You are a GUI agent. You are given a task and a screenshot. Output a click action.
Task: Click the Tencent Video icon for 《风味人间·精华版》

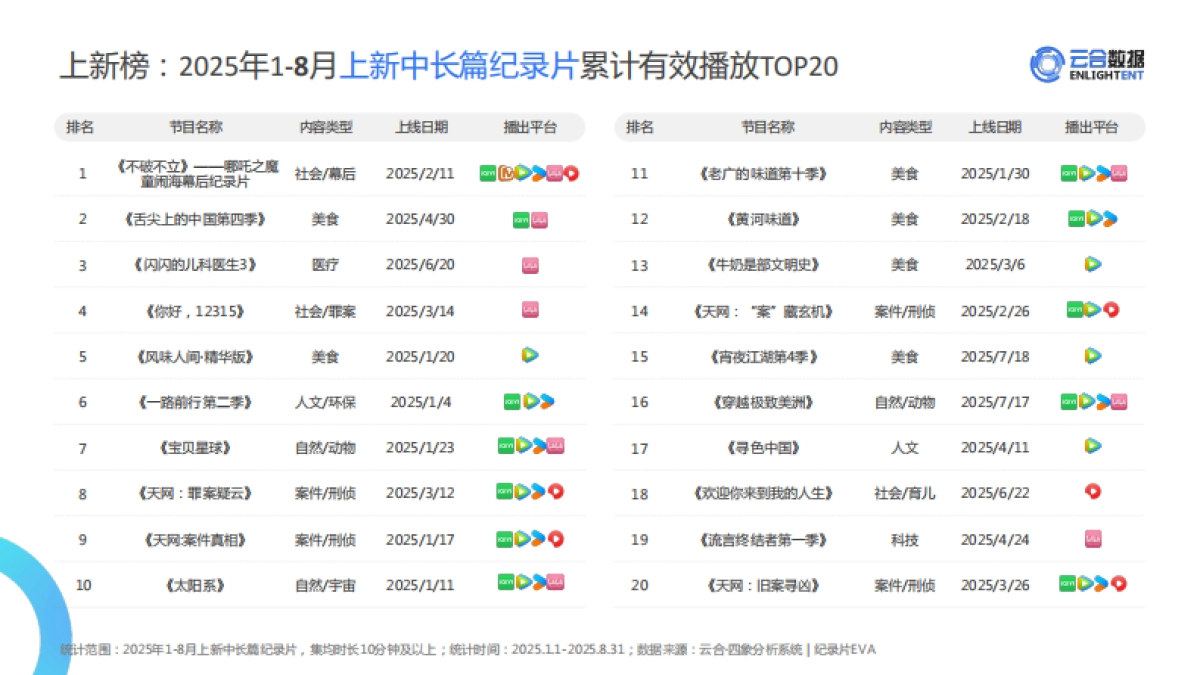(531, 354)
